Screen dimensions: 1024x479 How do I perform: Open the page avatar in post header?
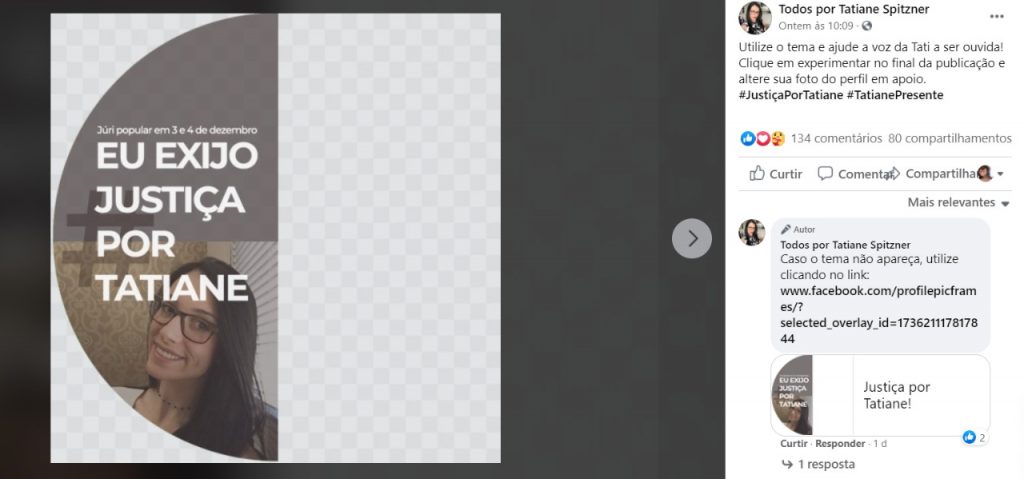755,18
